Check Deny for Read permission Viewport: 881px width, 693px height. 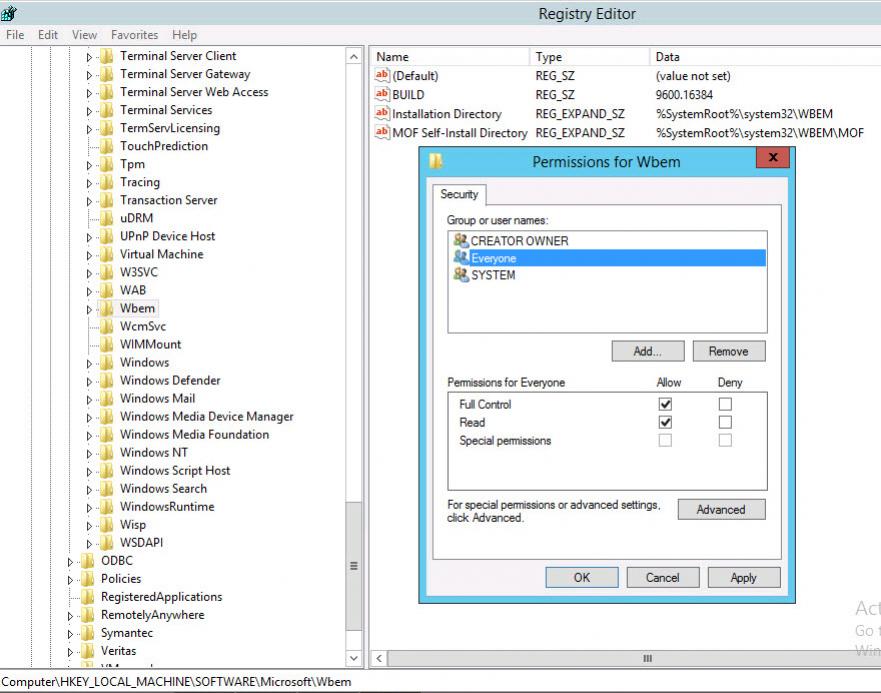click(x=725, y=422)
